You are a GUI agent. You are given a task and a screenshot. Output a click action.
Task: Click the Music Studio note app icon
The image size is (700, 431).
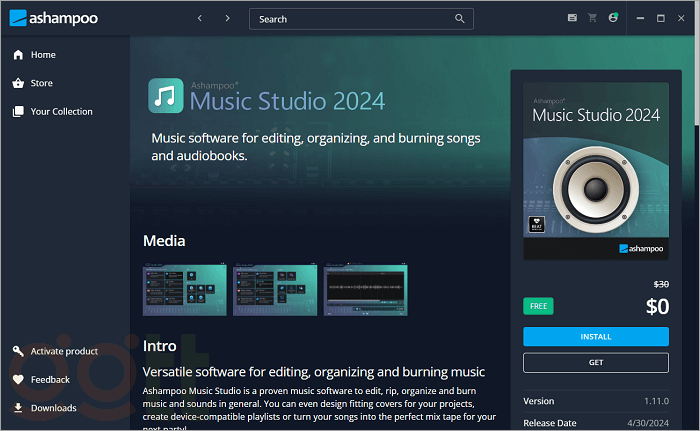pos(165,96)
